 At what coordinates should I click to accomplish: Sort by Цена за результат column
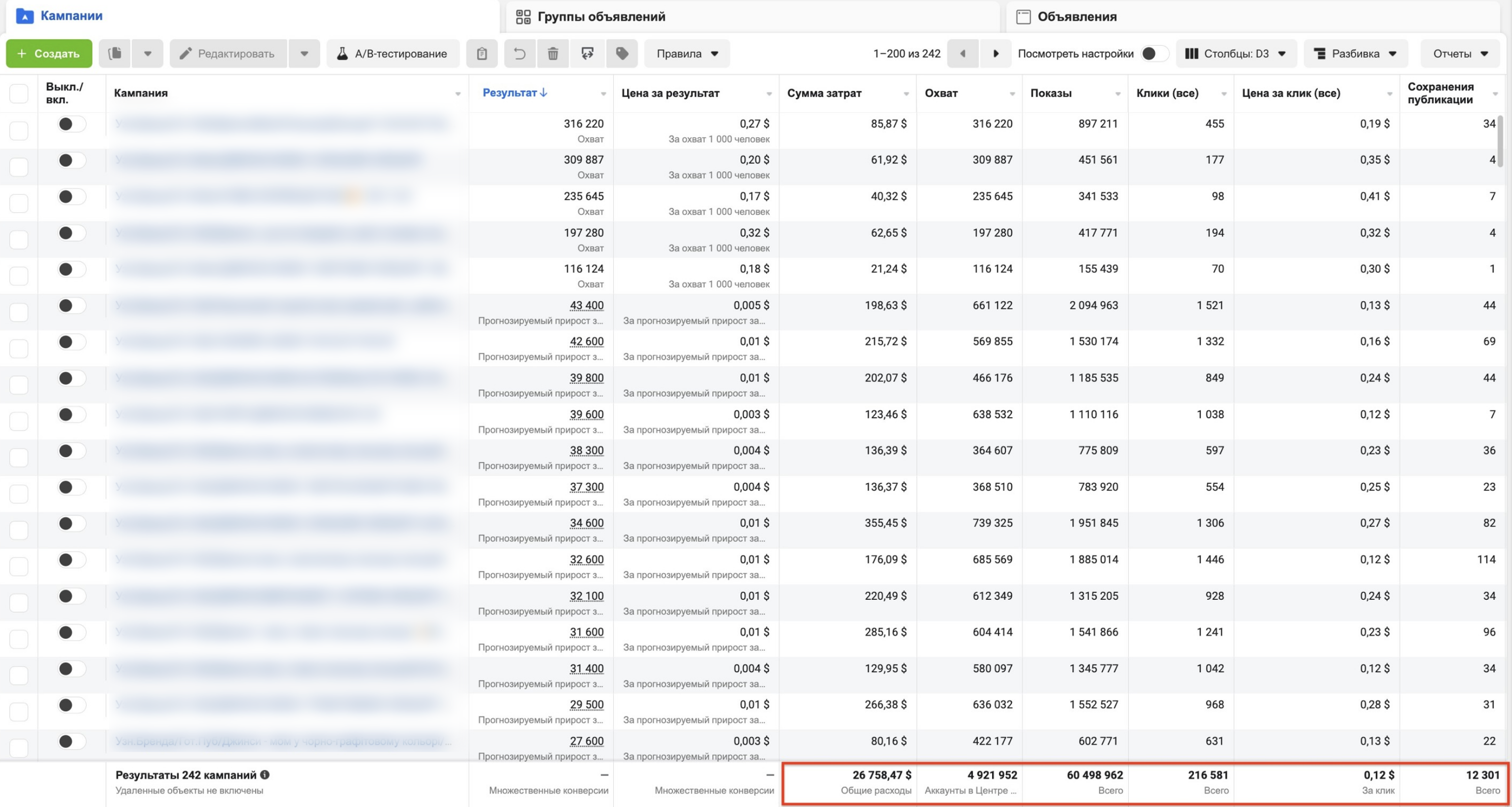pyautogui.click(x=670, y=93)
